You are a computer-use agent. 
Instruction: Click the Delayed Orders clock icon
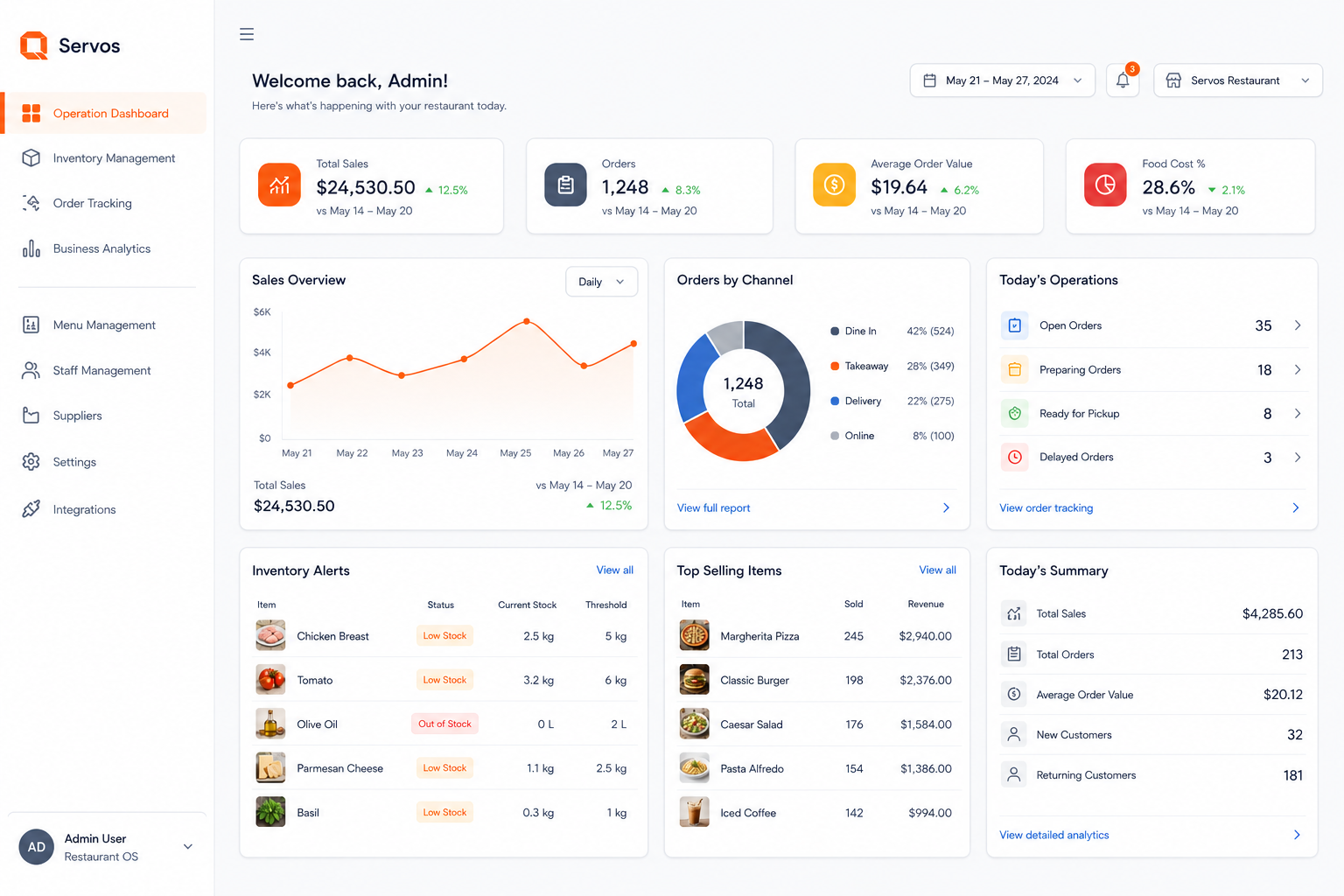coord(1015,458)
